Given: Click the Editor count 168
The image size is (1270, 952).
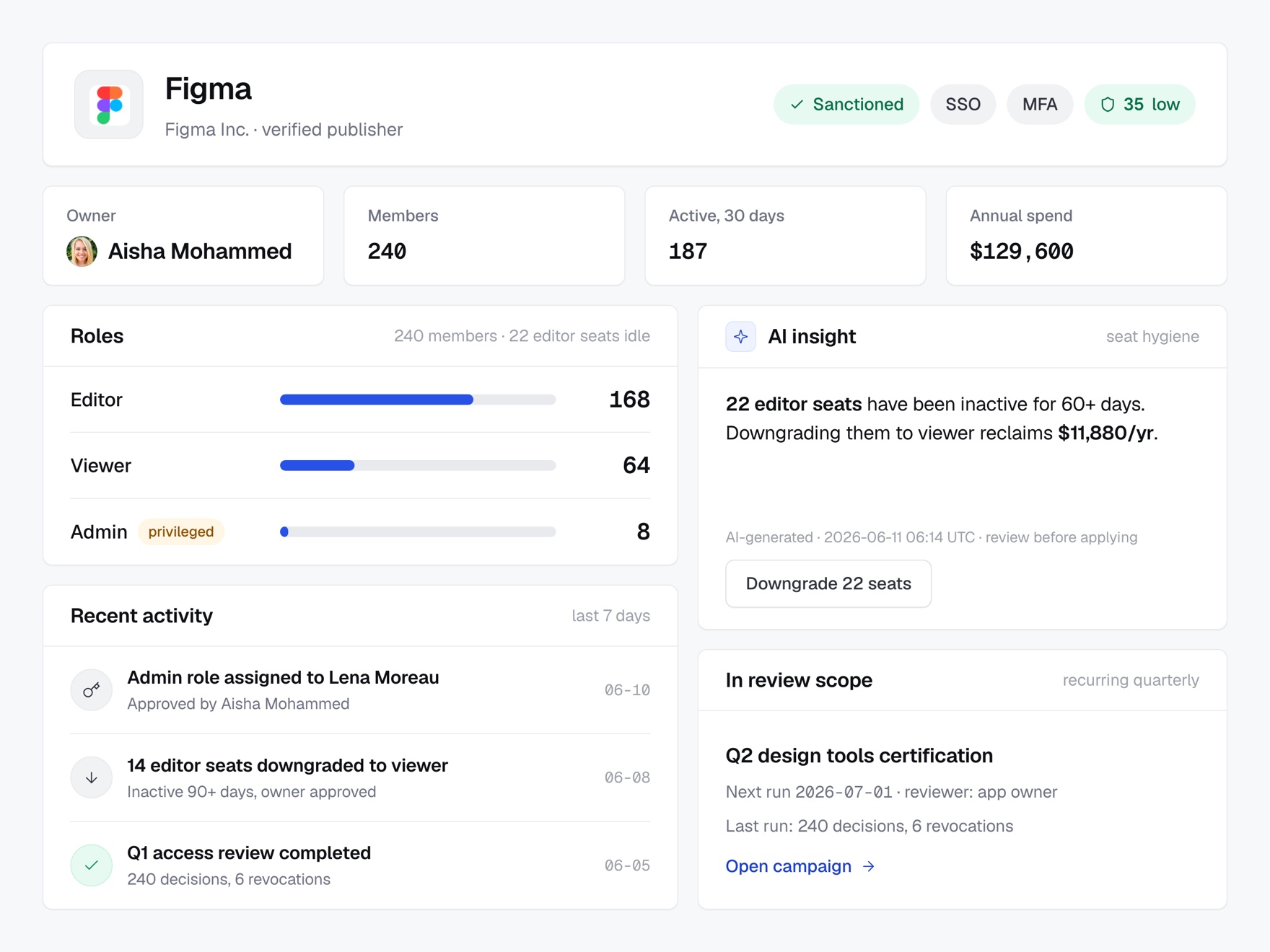Looking at the screenshot, I should (x=629, y=400).
